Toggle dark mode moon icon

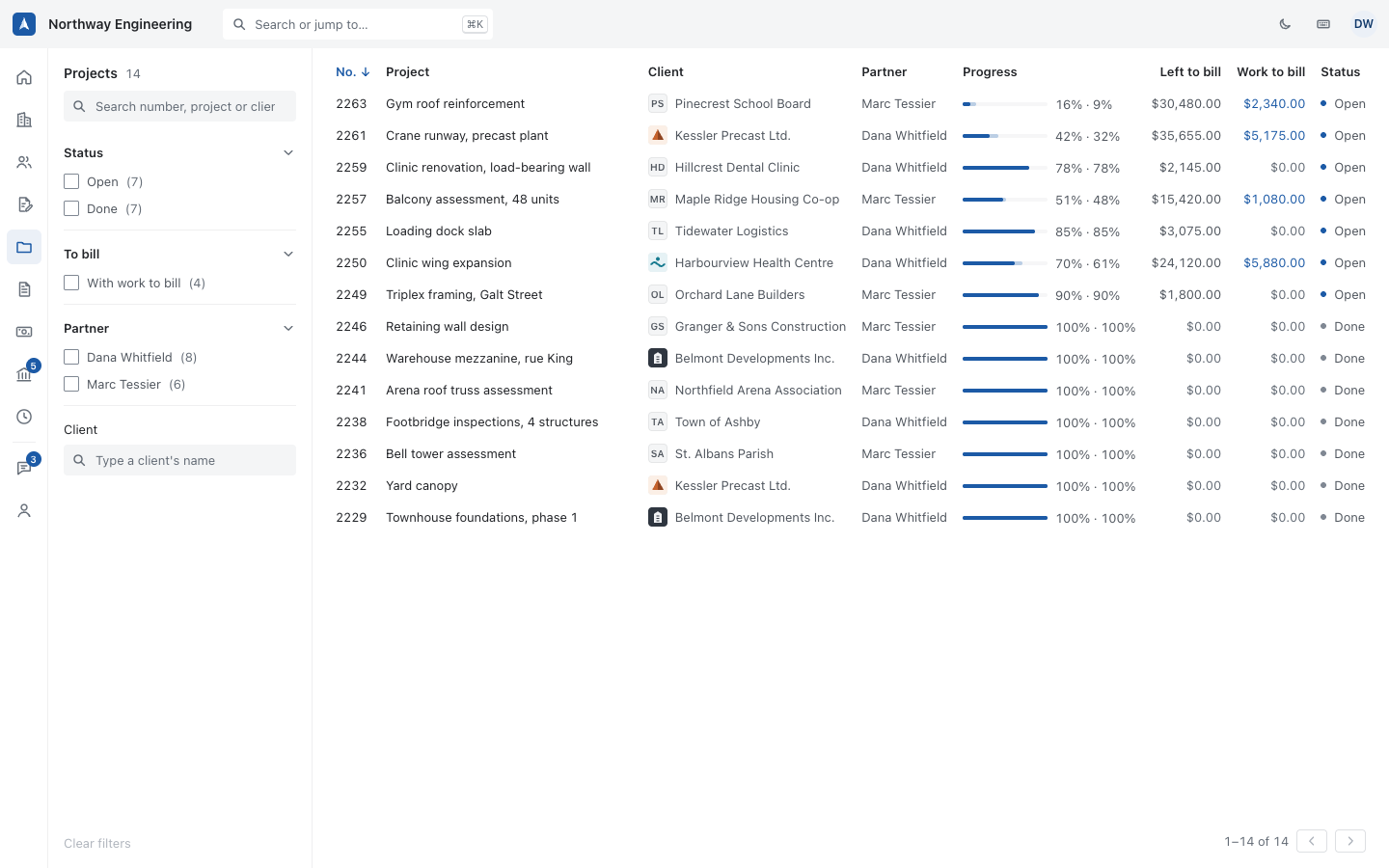[1285, 24]
